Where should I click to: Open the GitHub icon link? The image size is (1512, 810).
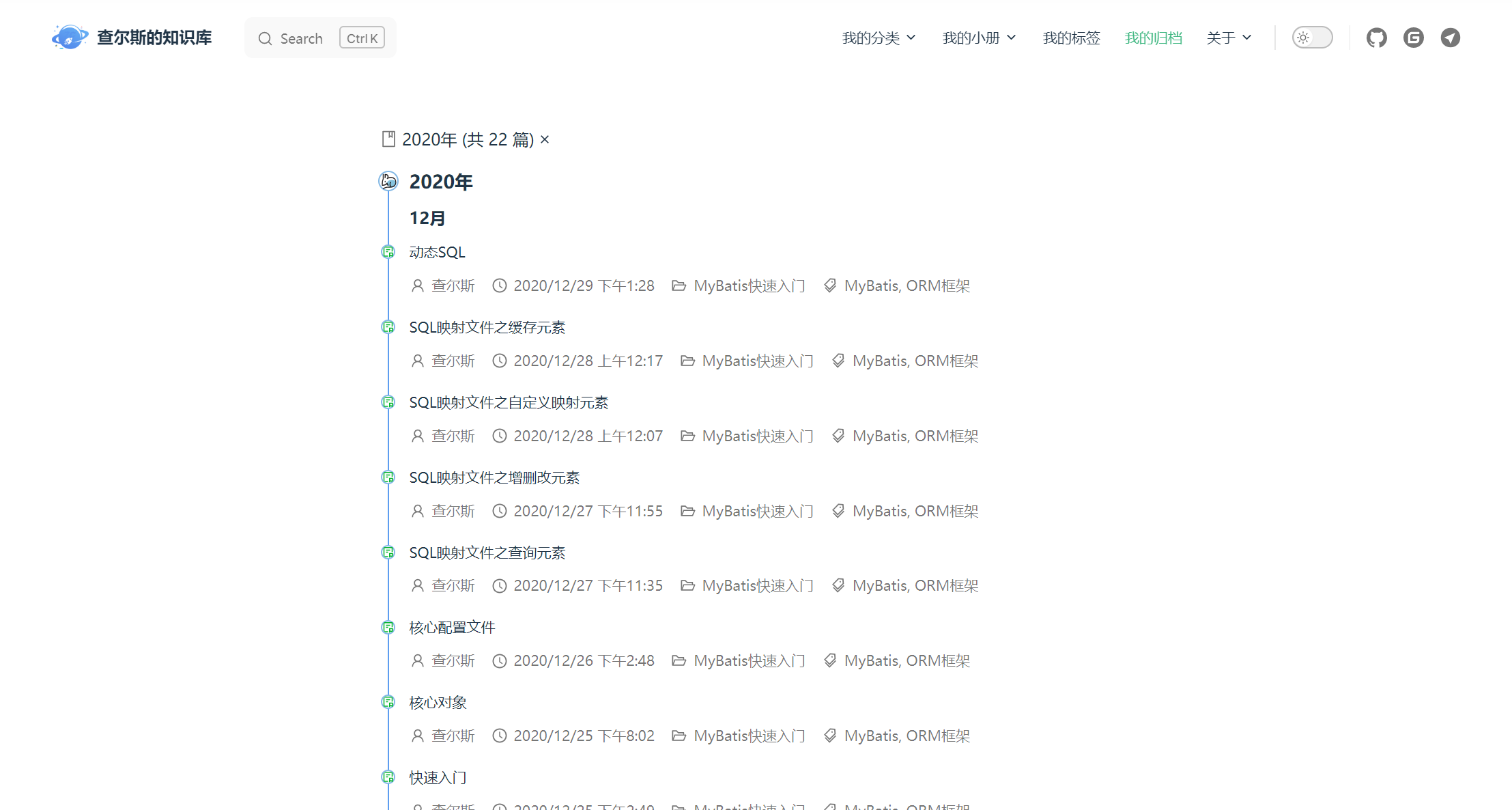tap(1376, 38)
